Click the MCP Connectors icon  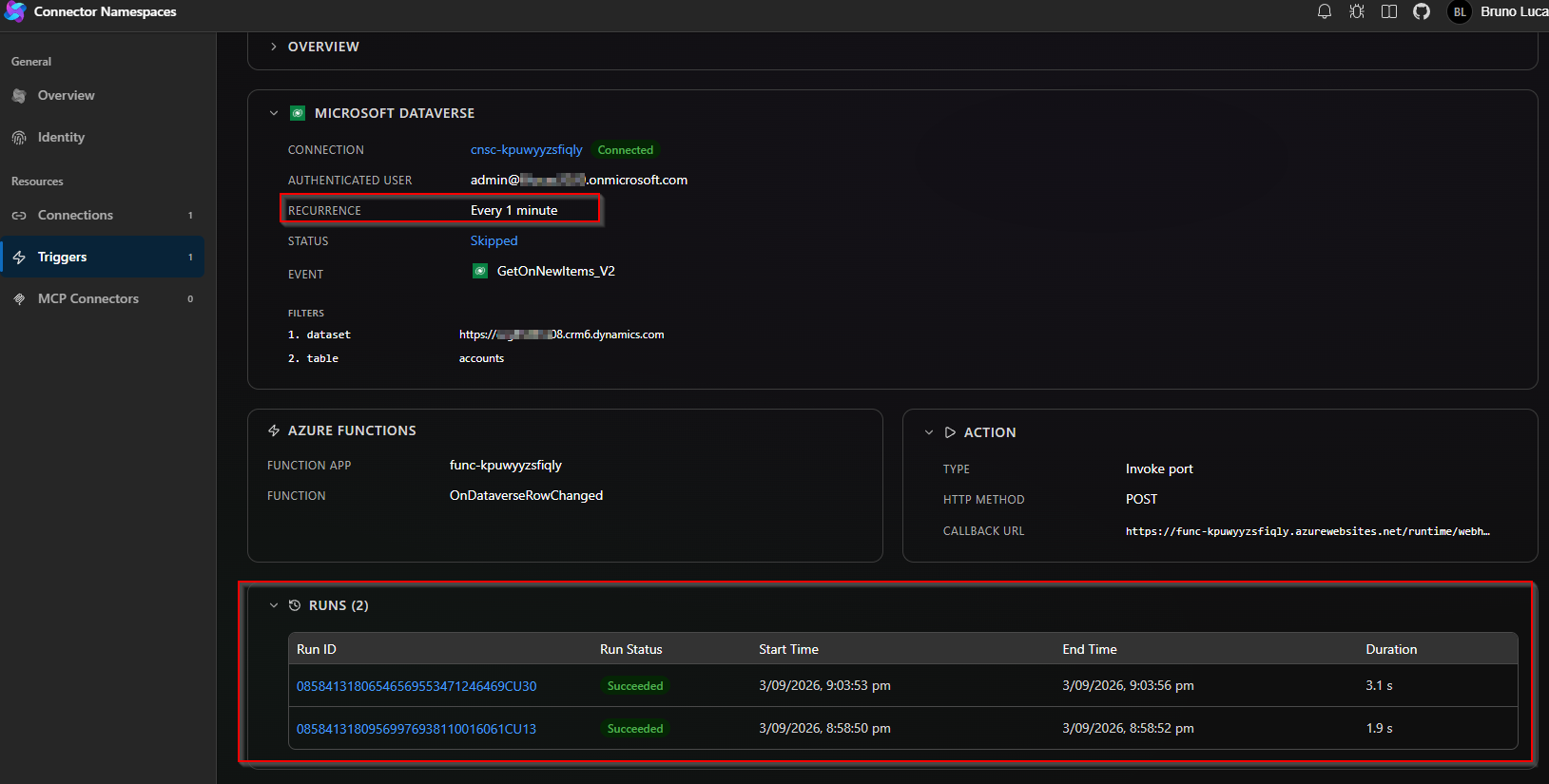[x=19, y=299]
